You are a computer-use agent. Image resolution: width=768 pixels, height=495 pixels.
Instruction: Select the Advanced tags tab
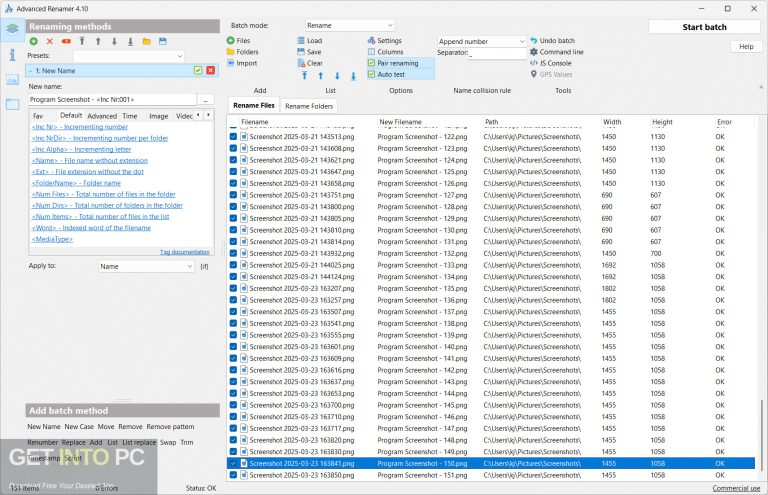click(102, 116)
